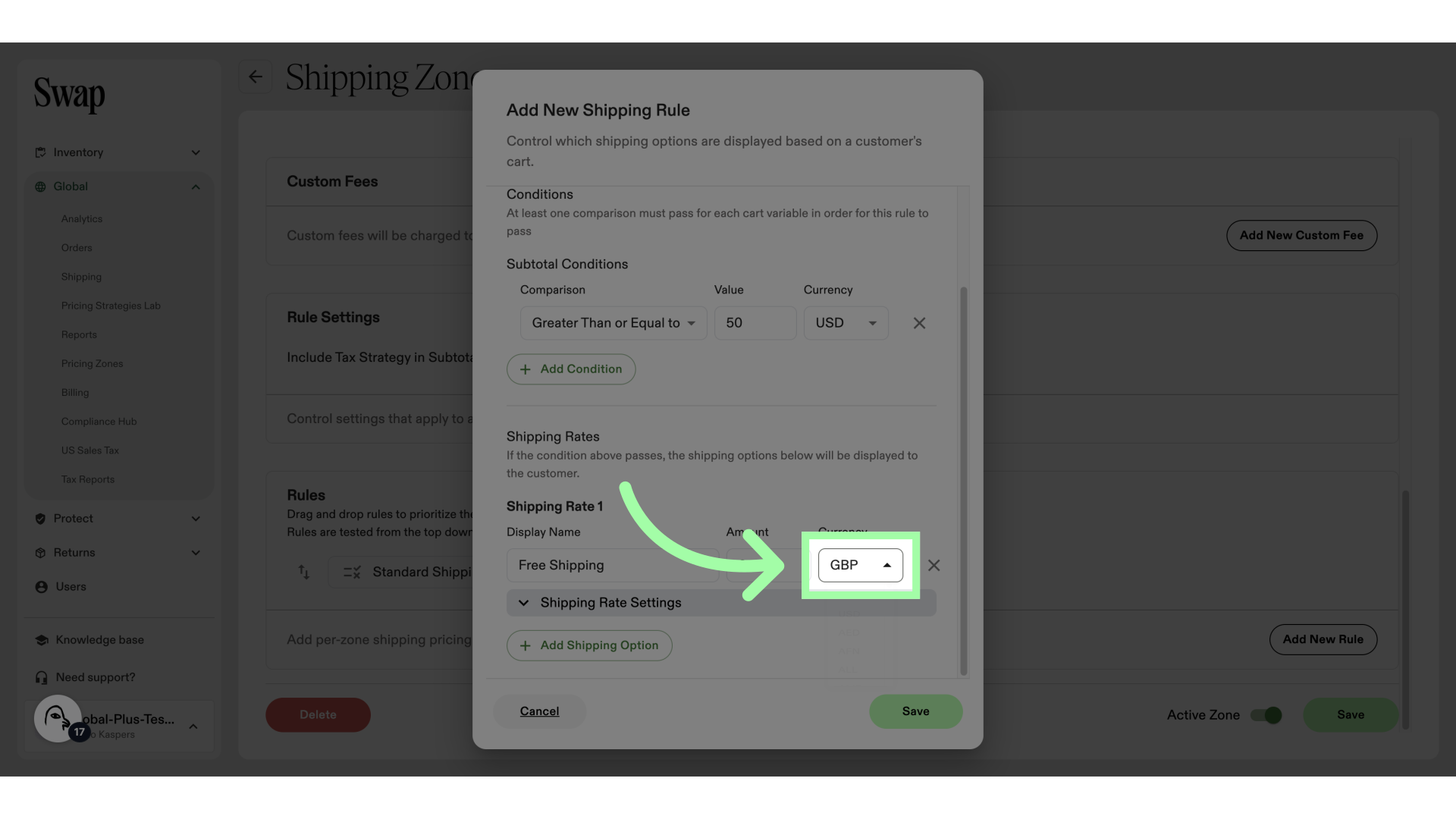The height and width of the screenshot is (819, 1456).
Task: Click the Add Shipping Option button
Action: (x=589, y=645)
